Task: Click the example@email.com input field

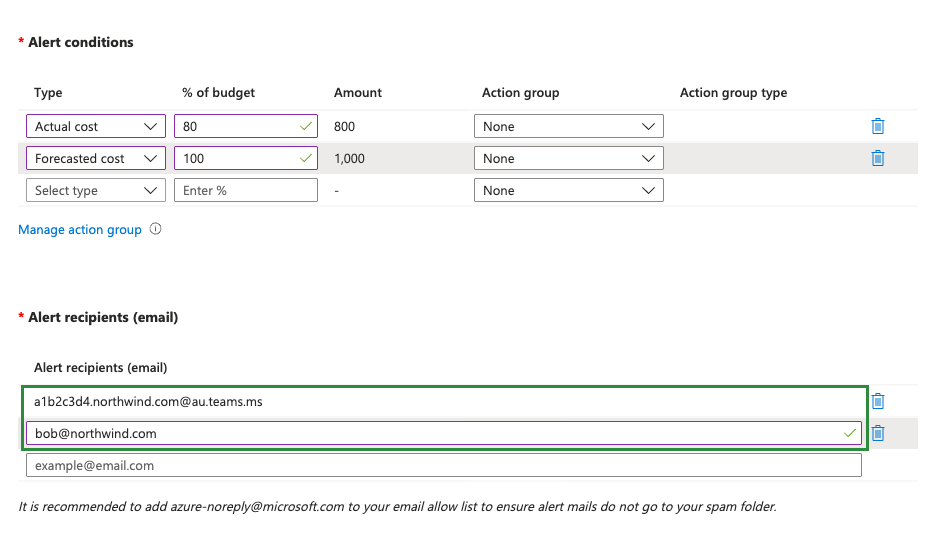Action: tap(444, 465)
